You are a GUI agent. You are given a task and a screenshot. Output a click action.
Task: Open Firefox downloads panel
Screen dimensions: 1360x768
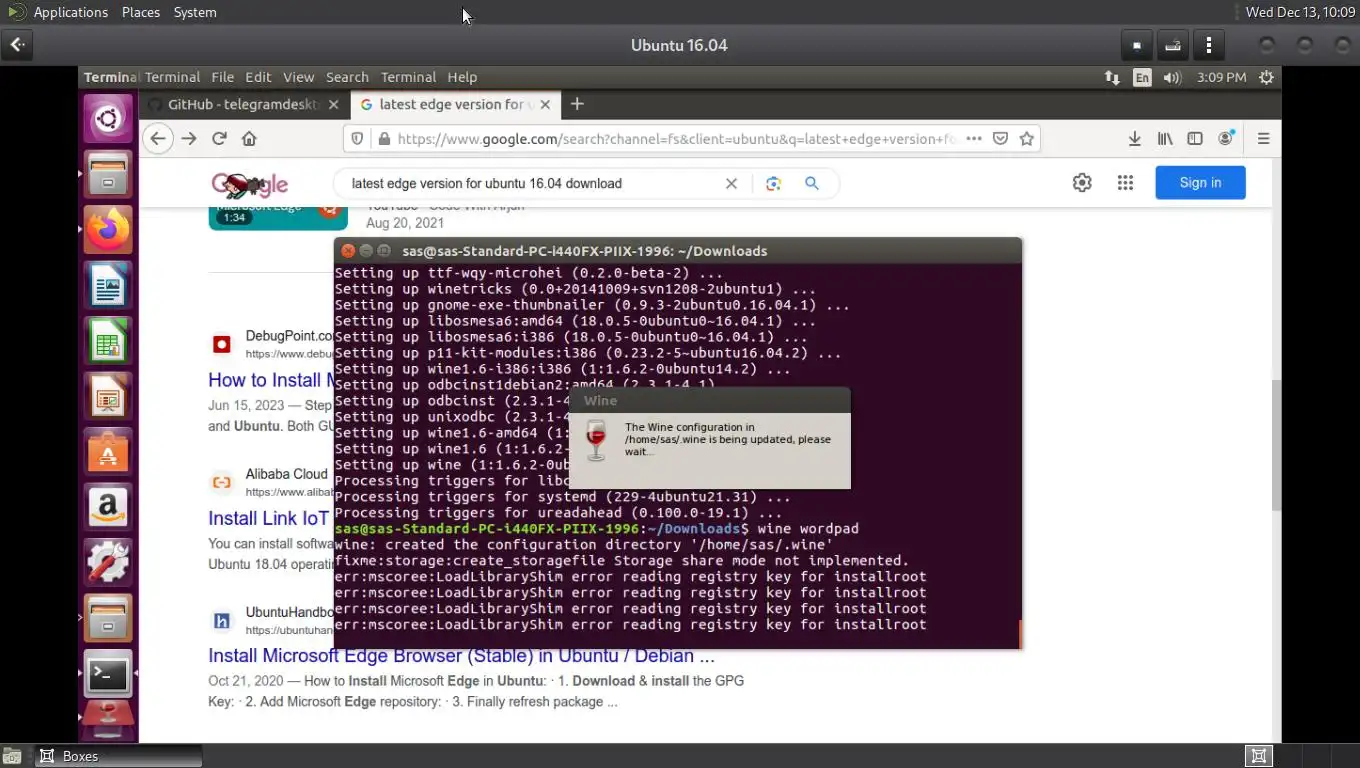1134,139
